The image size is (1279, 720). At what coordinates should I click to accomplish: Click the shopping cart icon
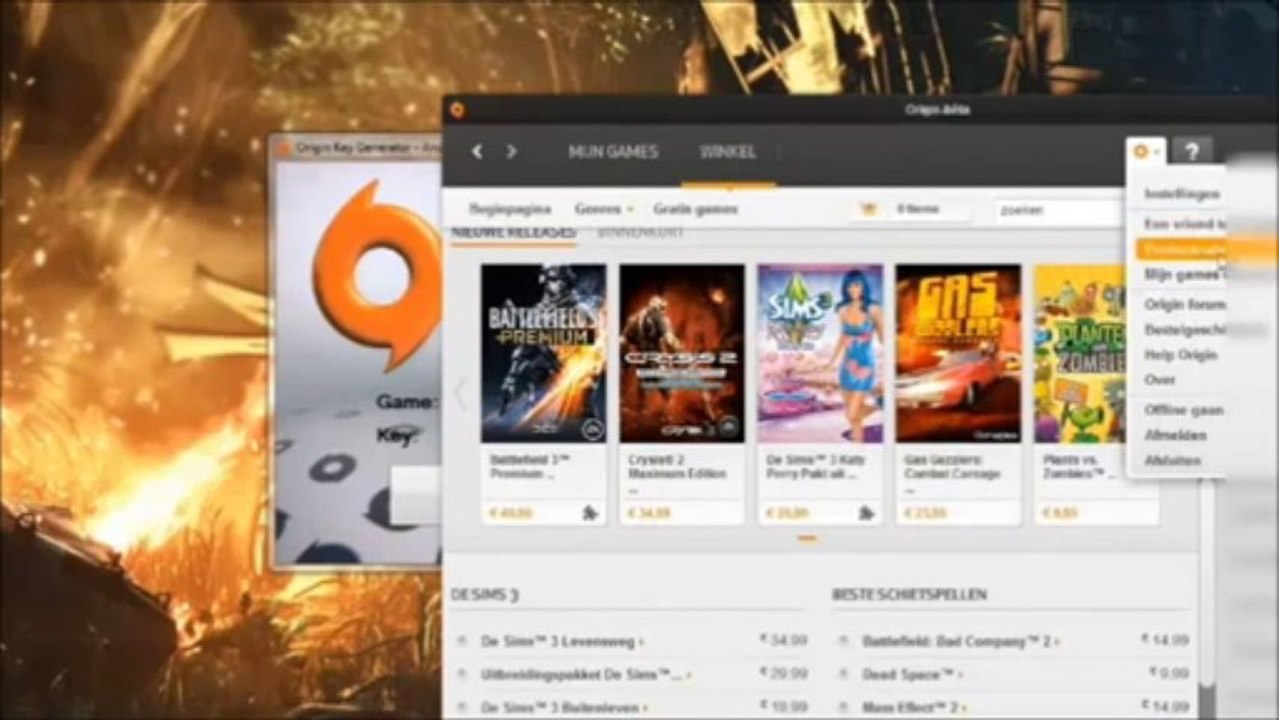click(x=867, y=210)
